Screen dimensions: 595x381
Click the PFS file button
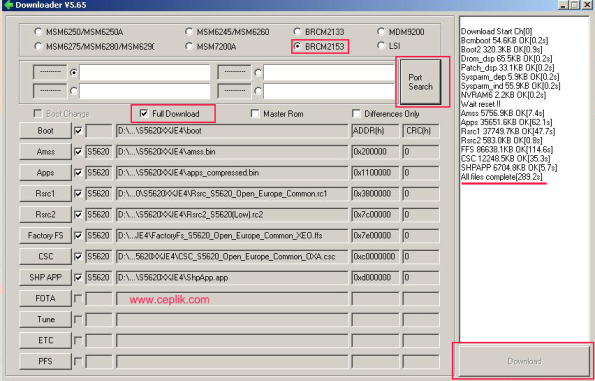[45, 361]
